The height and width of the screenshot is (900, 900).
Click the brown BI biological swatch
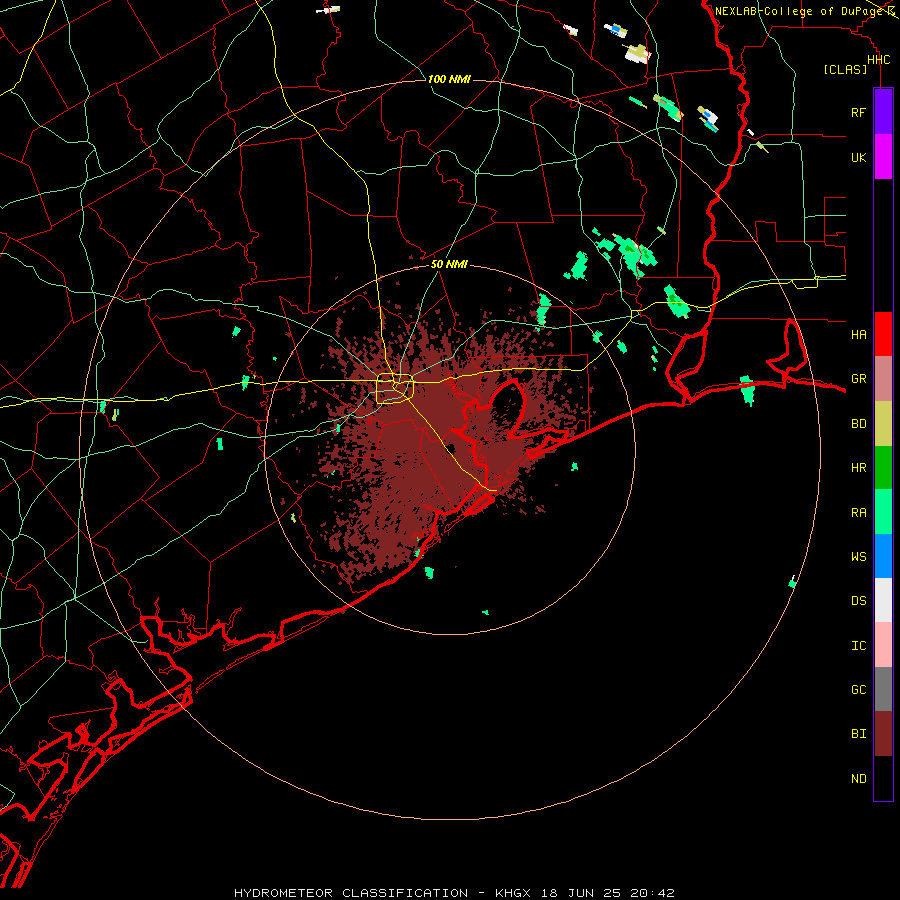[x=883, y=734]
